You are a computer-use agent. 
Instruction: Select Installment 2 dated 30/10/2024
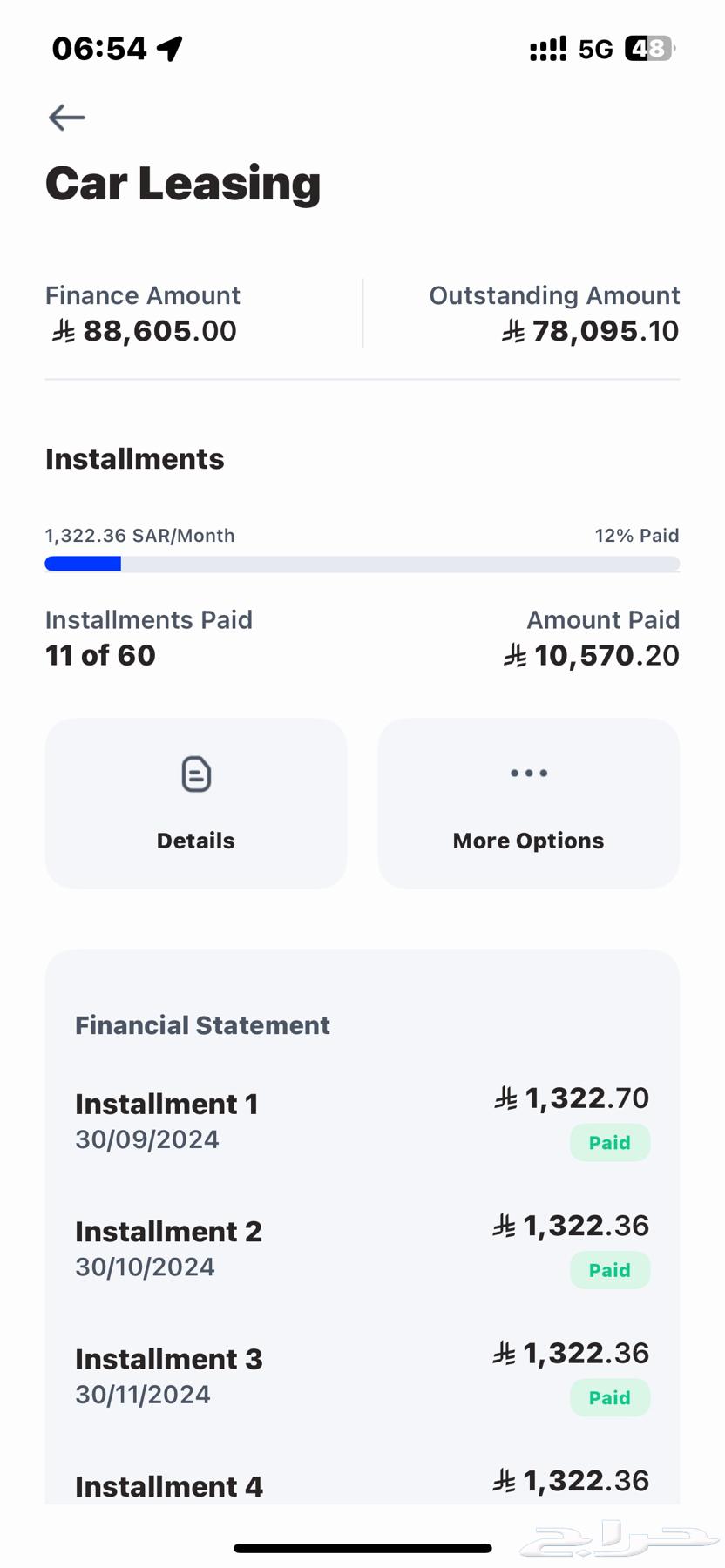pyautogui.click(x=167, y=1248)
